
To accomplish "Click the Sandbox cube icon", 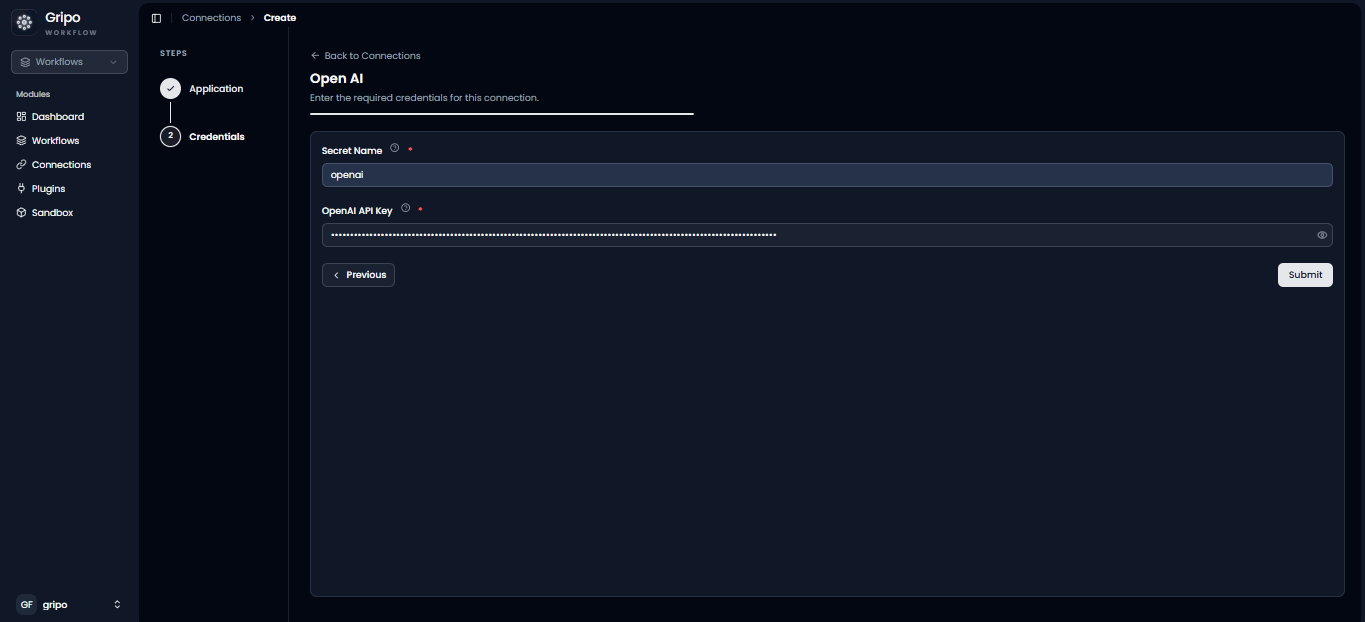I will pyautogui.click(x=21, y=213).
